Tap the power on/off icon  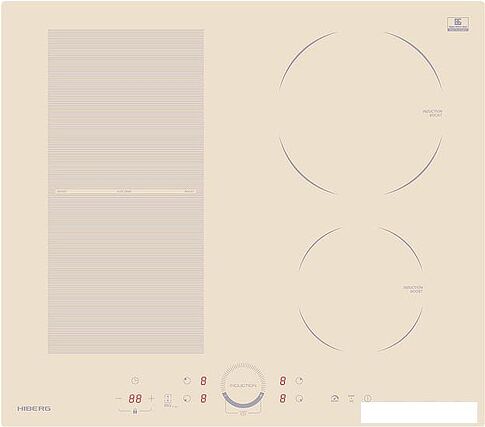(x=367, y=398)
